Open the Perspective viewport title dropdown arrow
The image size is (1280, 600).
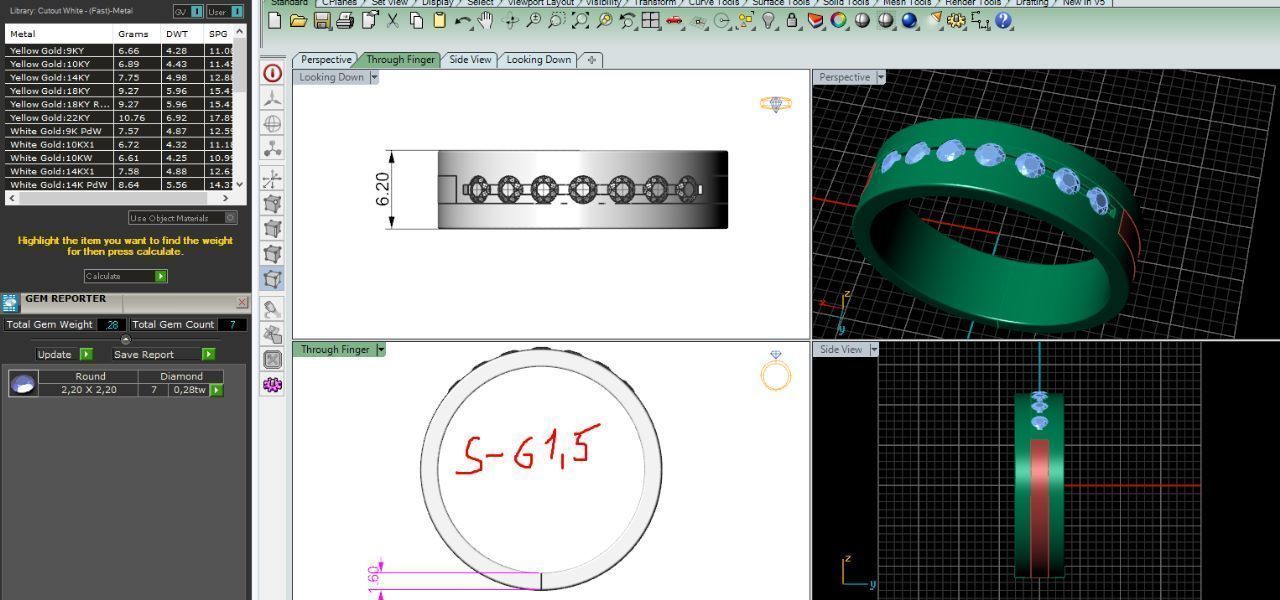[x=880, y=77]
